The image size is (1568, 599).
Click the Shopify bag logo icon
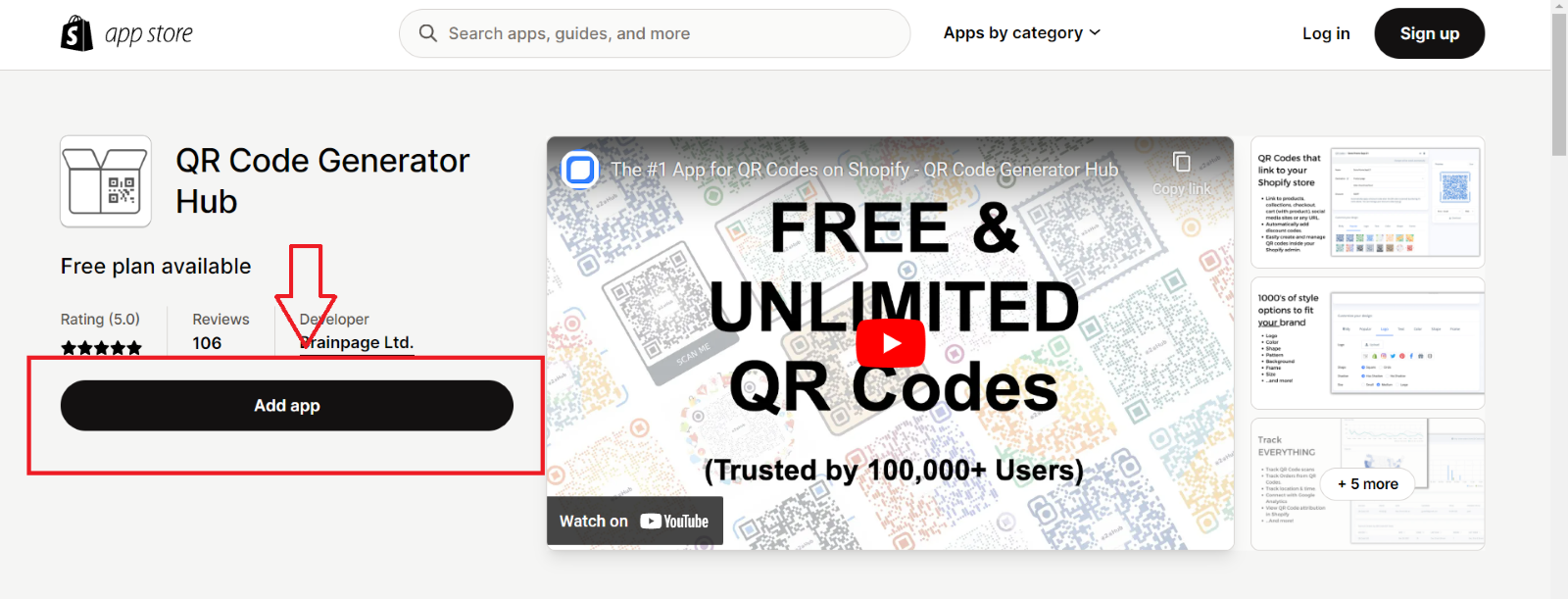pos(76,33)
